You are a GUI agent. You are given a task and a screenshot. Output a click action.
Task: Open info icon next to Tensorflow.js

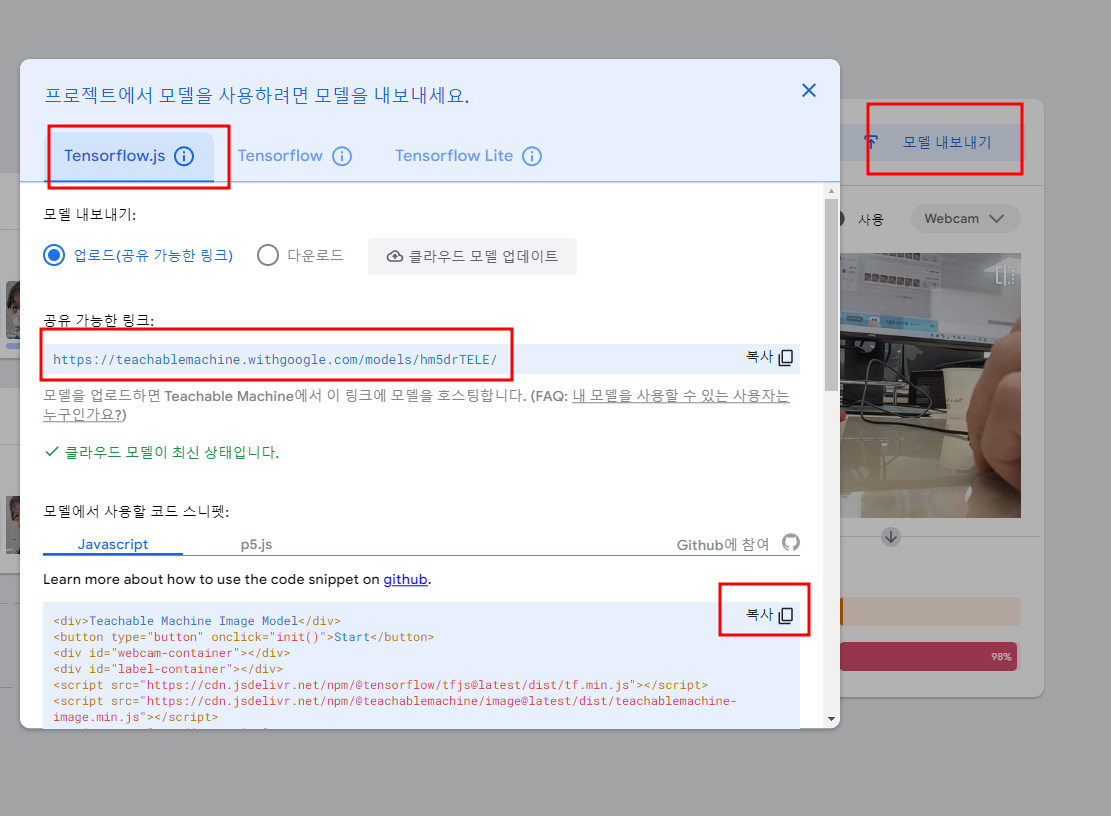pyautogui.click(x=184, y=156)
